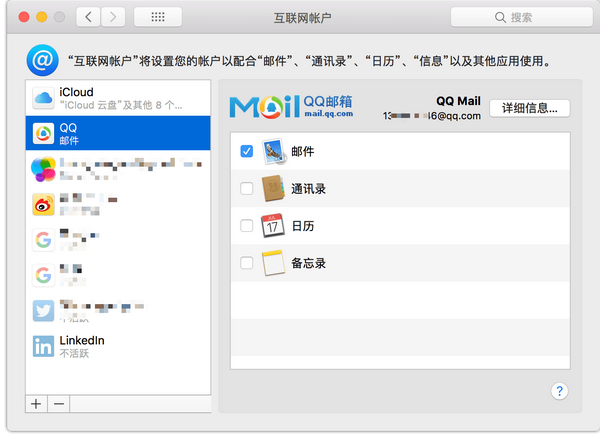Click the Notes app icon

click(273, 263)
